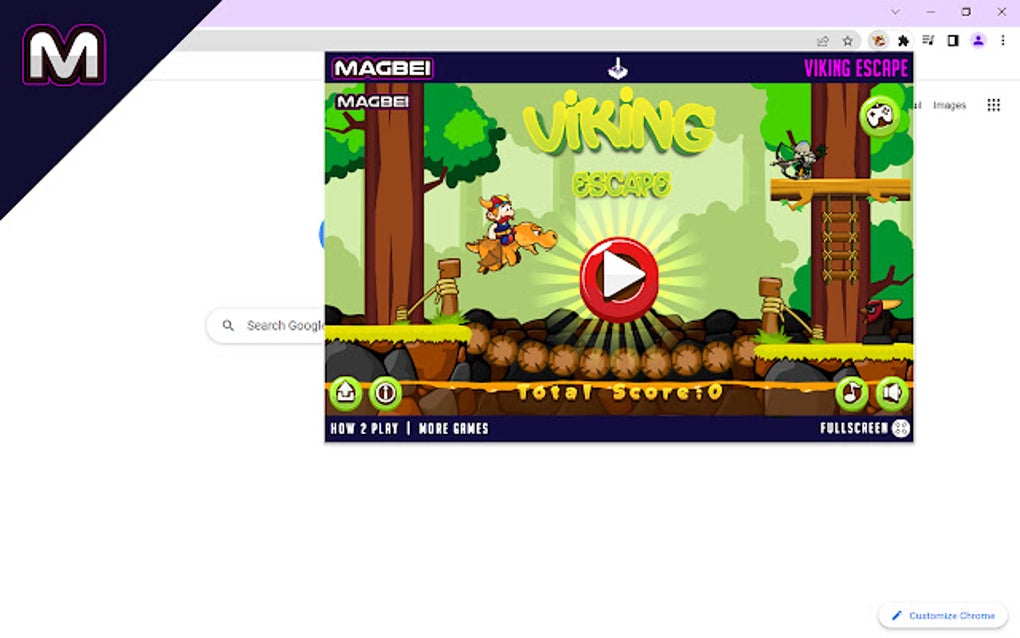Screen dimensions: 1020x638
Task: Open the green info button in the game
Action: [385, 393]
